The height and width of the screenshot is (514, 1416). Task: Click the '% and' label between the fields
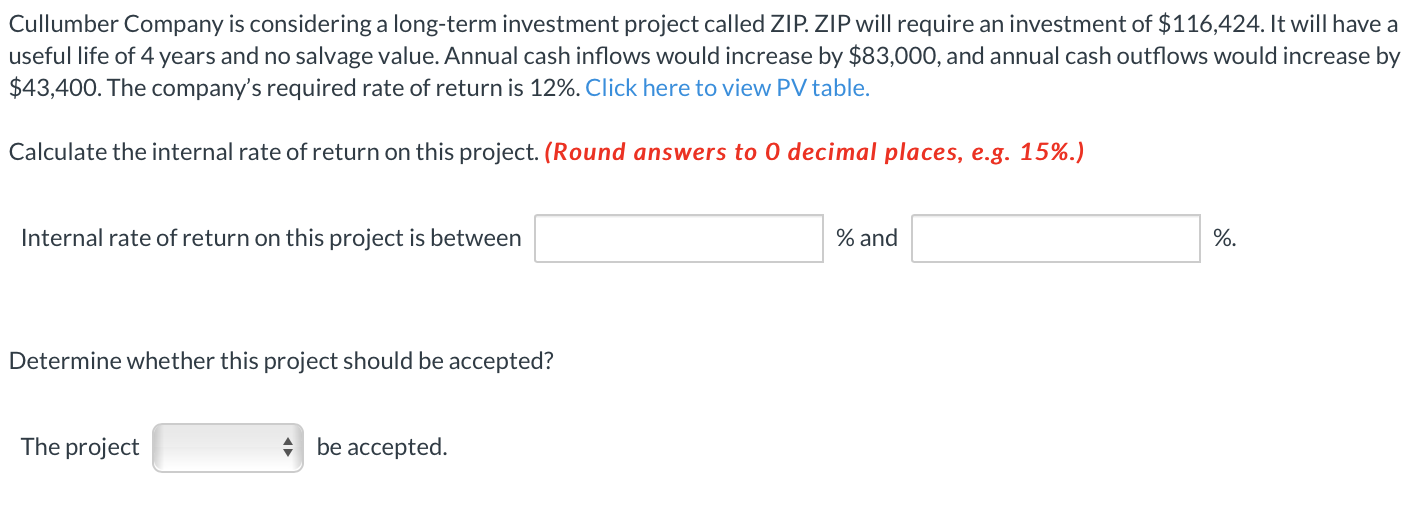(x=867, y=238)
